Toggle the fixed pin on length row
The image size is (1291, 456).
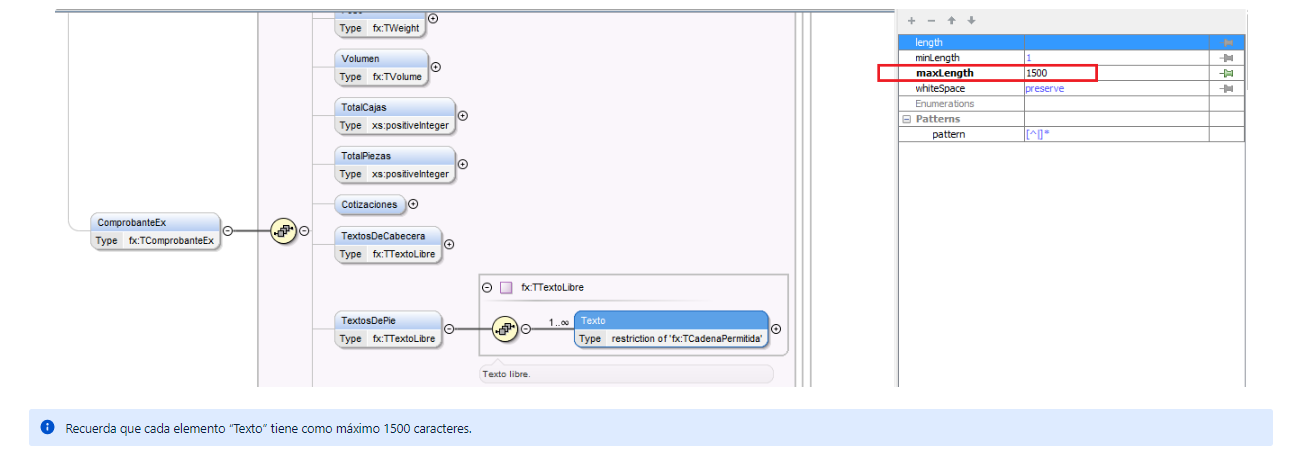[x=1227, y=42]
